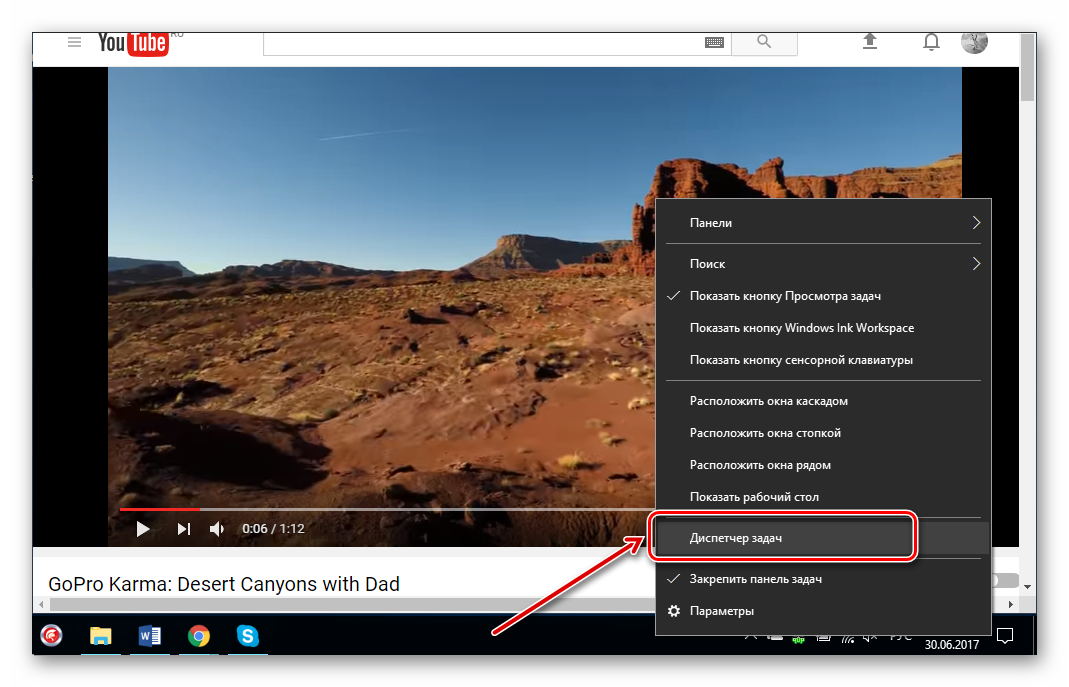Open the YouTube hamburger menu

[x=74, y=42]
